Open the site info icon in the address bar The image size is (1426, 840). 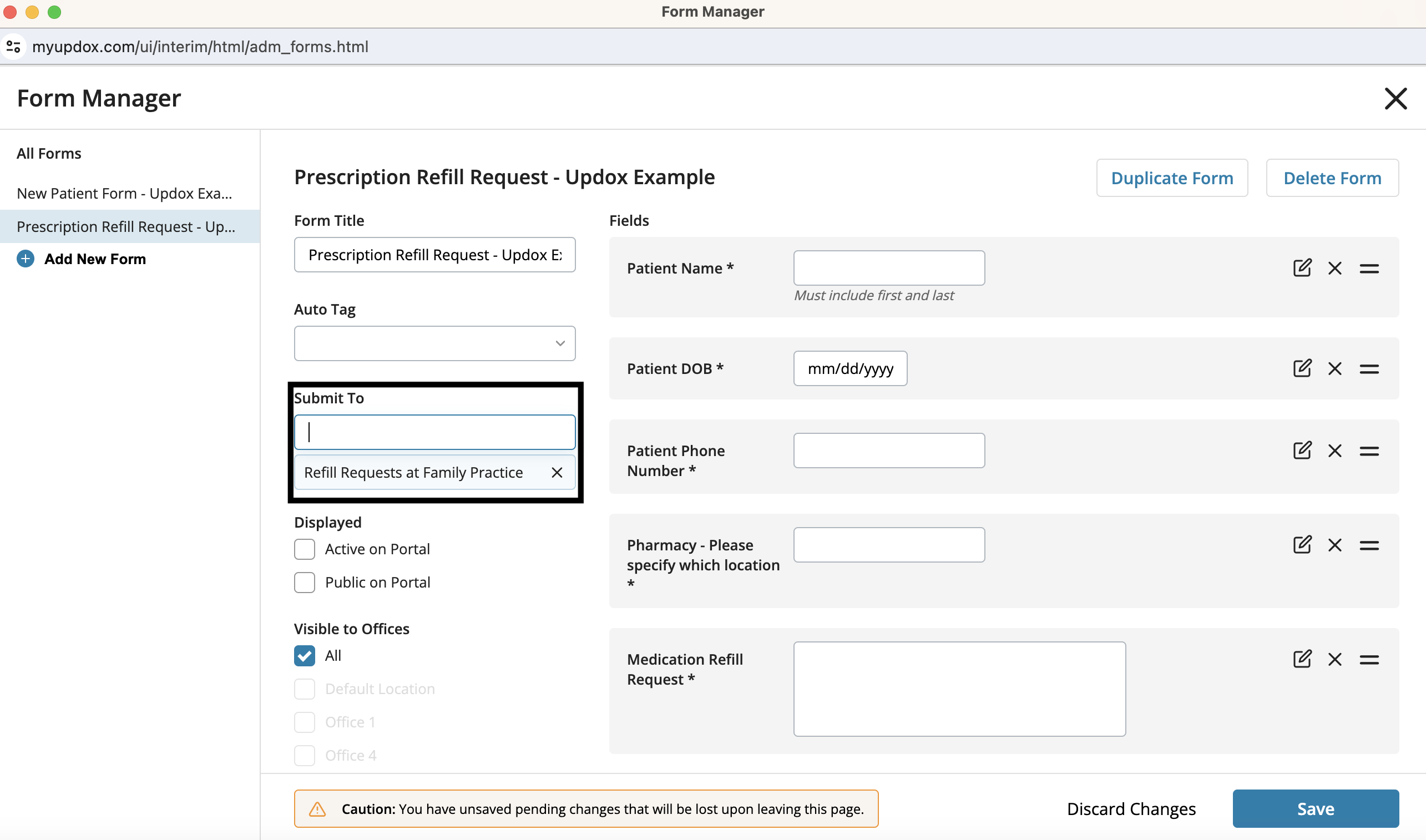[x=13, y=47]
